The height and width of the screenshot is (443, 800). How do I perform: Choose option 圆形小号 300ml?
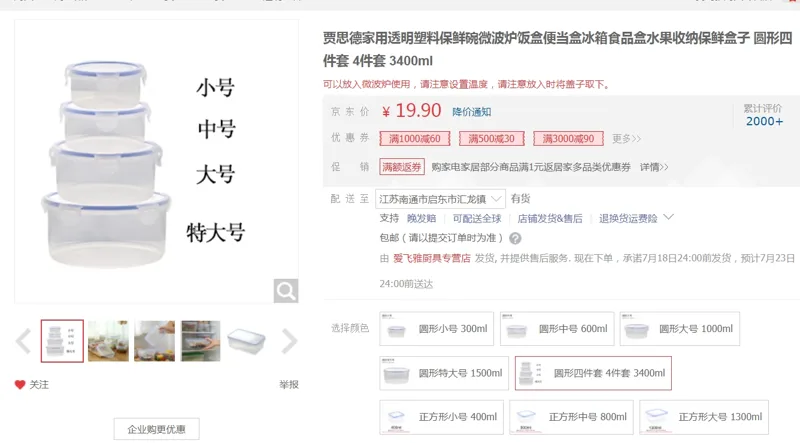437,329
